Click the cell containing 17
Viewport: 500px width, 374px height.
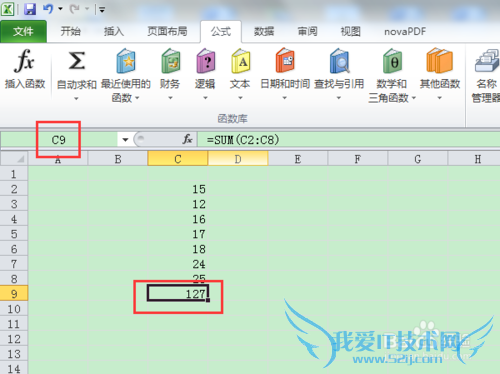click(x=178, y=234)
